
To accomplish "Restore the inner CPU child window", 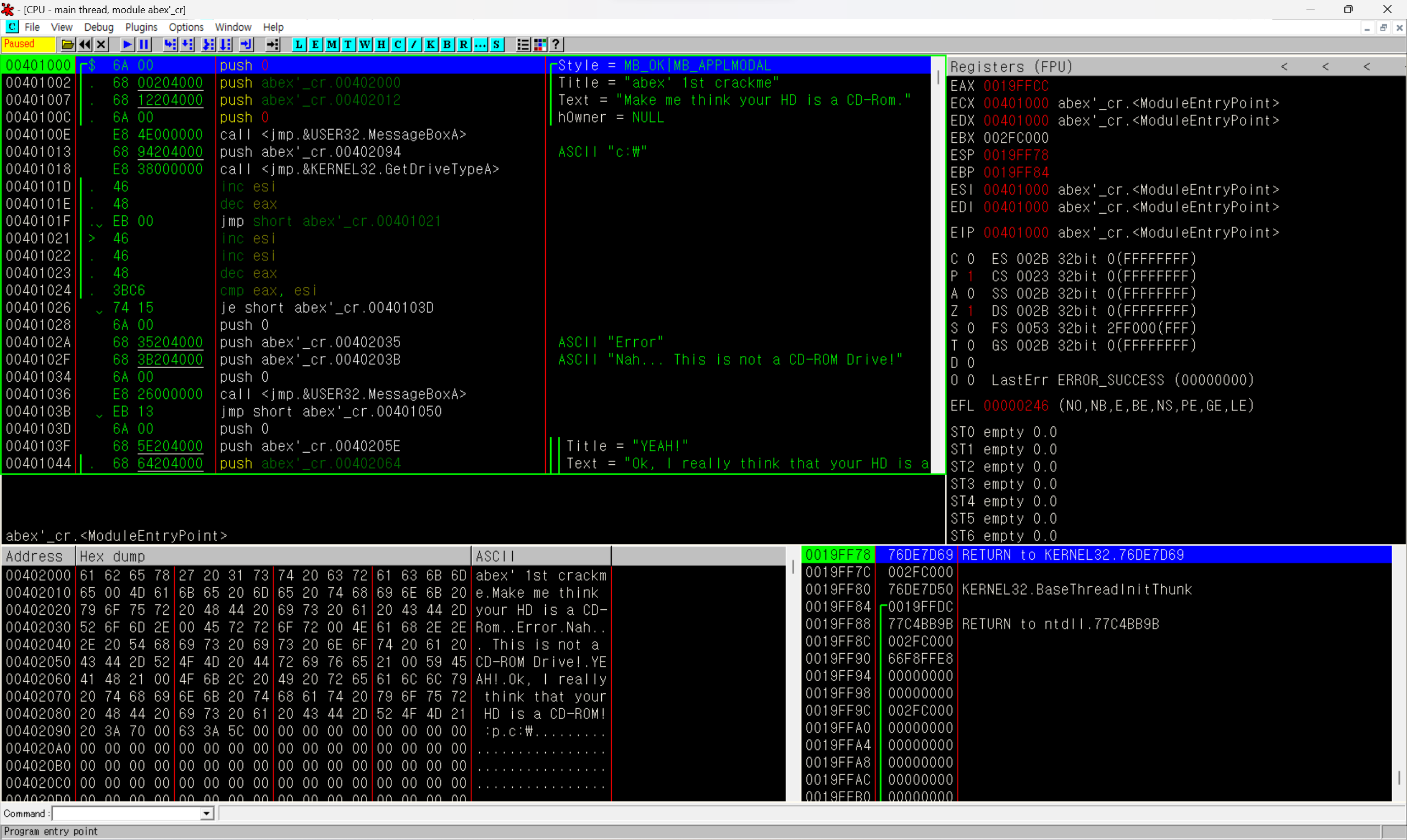I will point(1383,27).
